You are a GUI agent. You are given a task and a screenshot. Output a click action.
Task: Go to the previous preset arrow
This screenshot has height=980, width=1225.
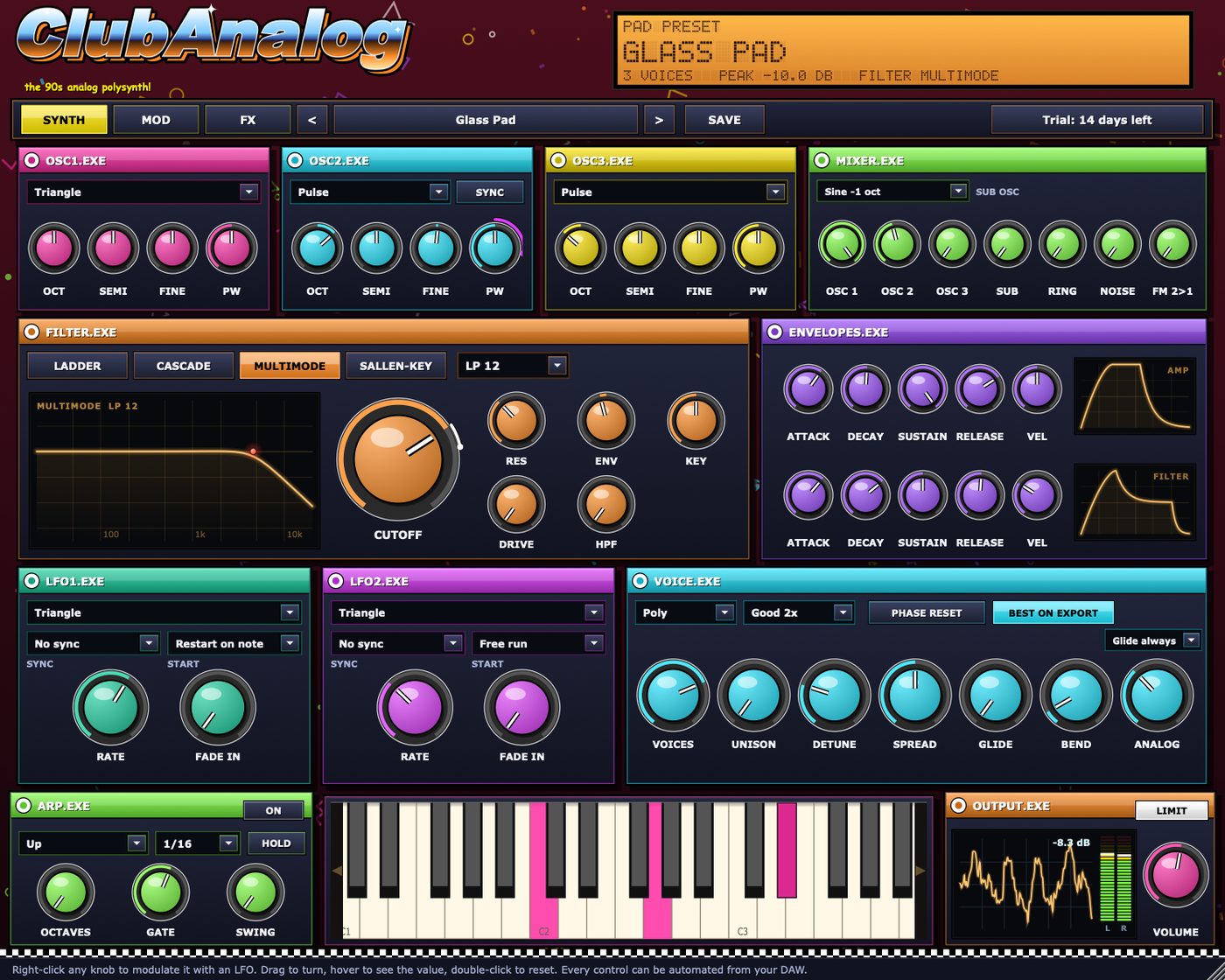311,120
